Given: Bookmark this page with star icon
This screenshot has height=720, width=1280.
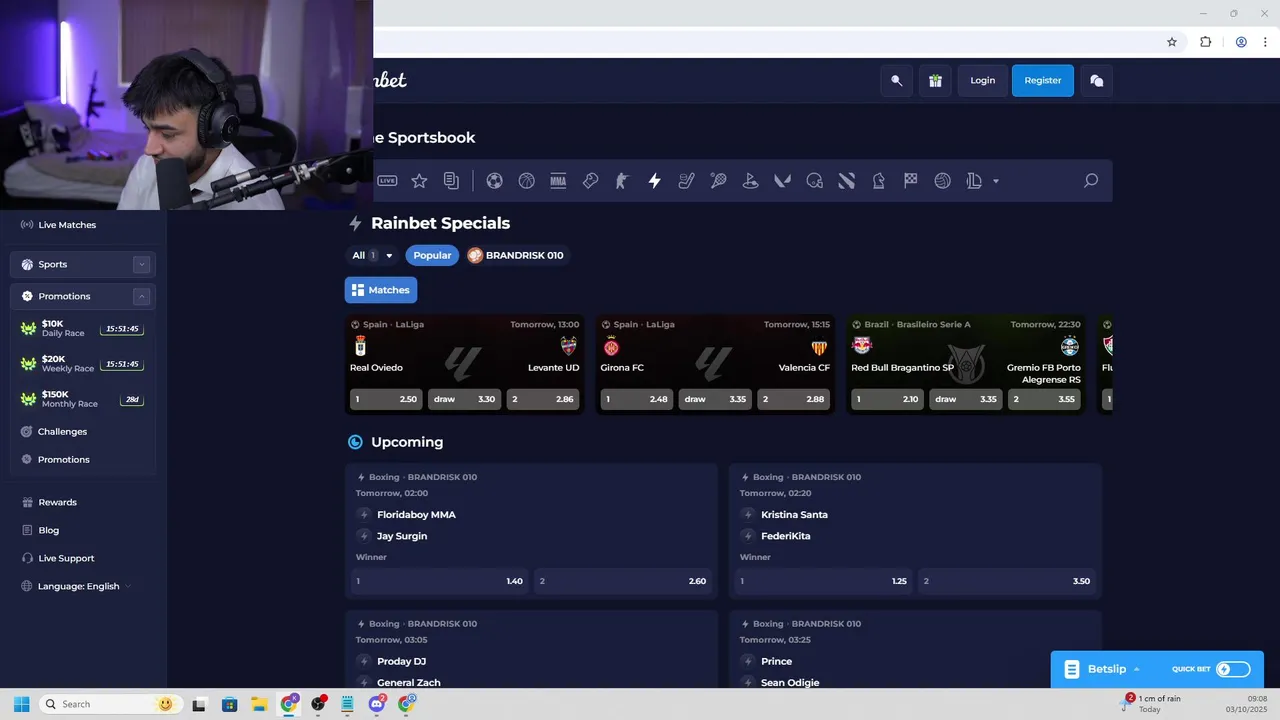Looking at the screenshot, I should [1172, 42].
